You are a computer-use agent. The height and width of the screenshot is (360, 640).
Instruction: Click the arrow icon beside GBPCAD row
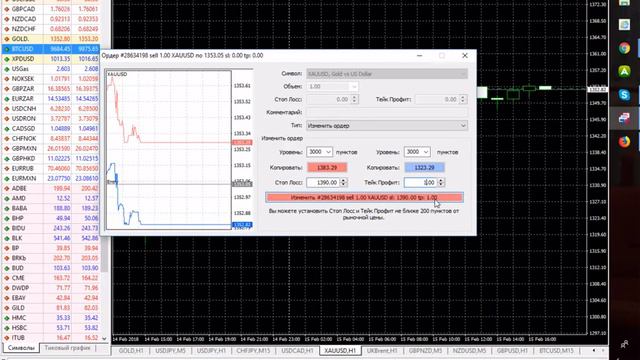click(7, 9)
